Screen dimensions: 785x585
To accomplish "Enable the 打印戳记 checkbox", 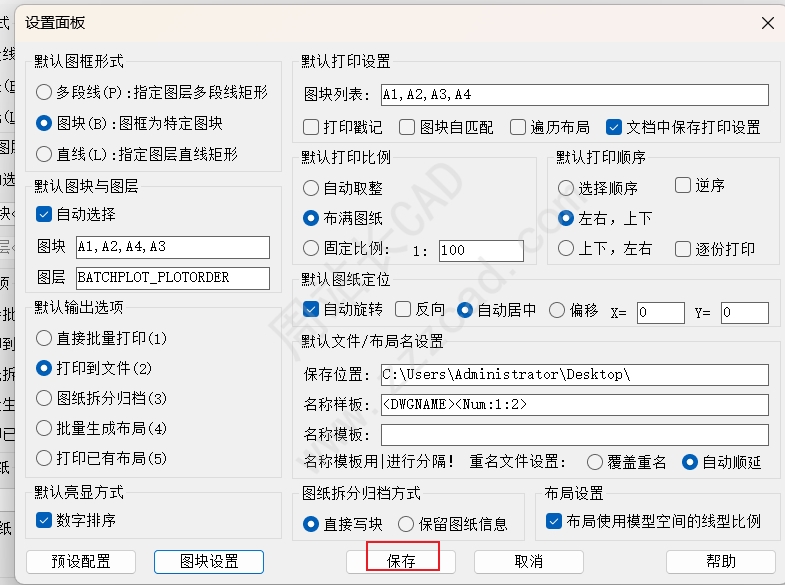I will coord(311,127).
